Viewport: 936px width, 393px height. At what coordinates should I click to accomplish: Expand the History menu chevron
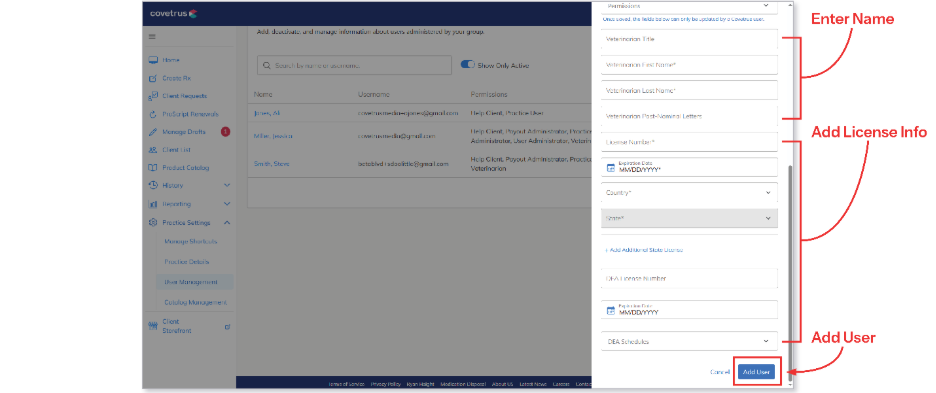(x=227, y=186)
